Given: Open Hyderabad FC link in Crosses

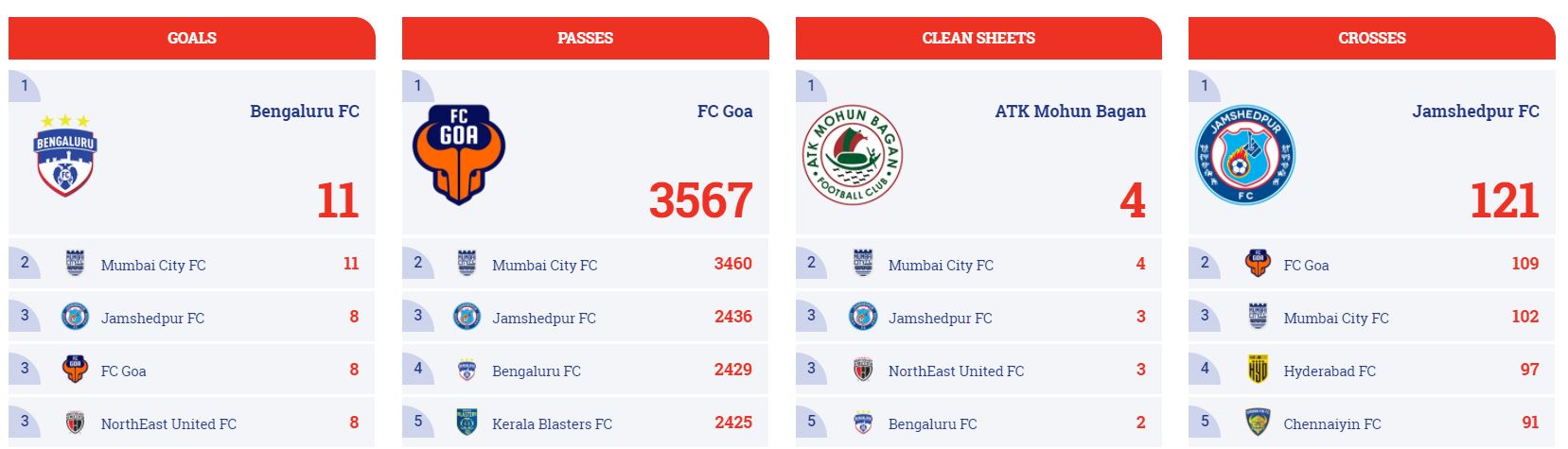Looking at the screenshot, I should (x=1330, y=371).
